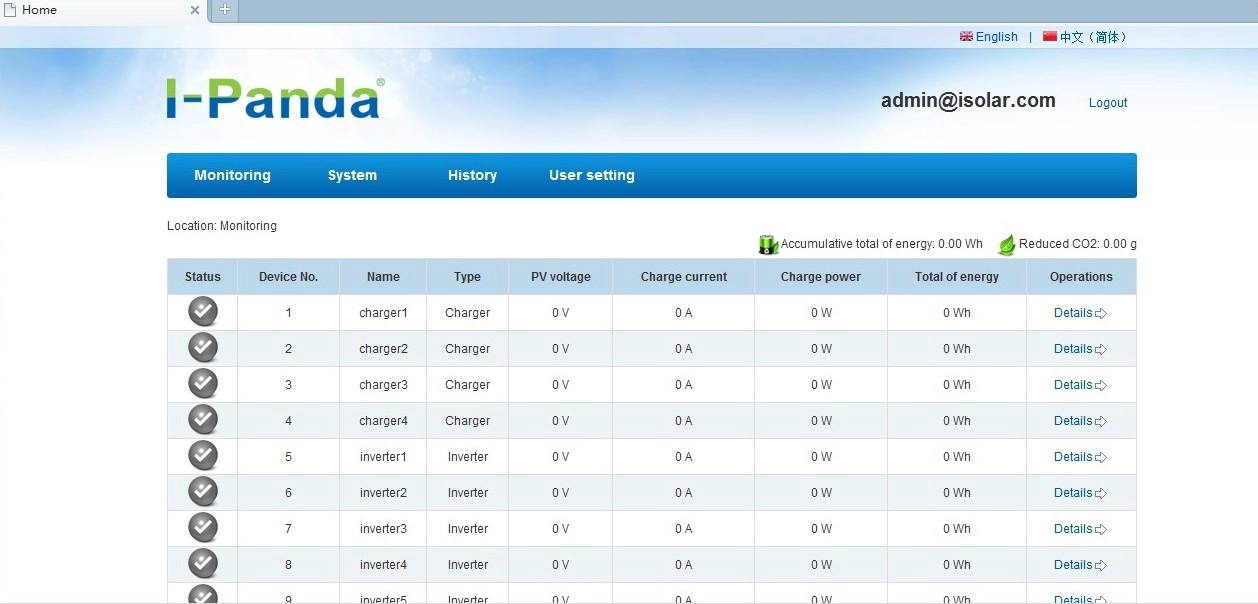Image resolution: width=1258 pixels, height=604 pixels.
Task: Click the green leaf CO2 icon
Action: point(1007,244)
